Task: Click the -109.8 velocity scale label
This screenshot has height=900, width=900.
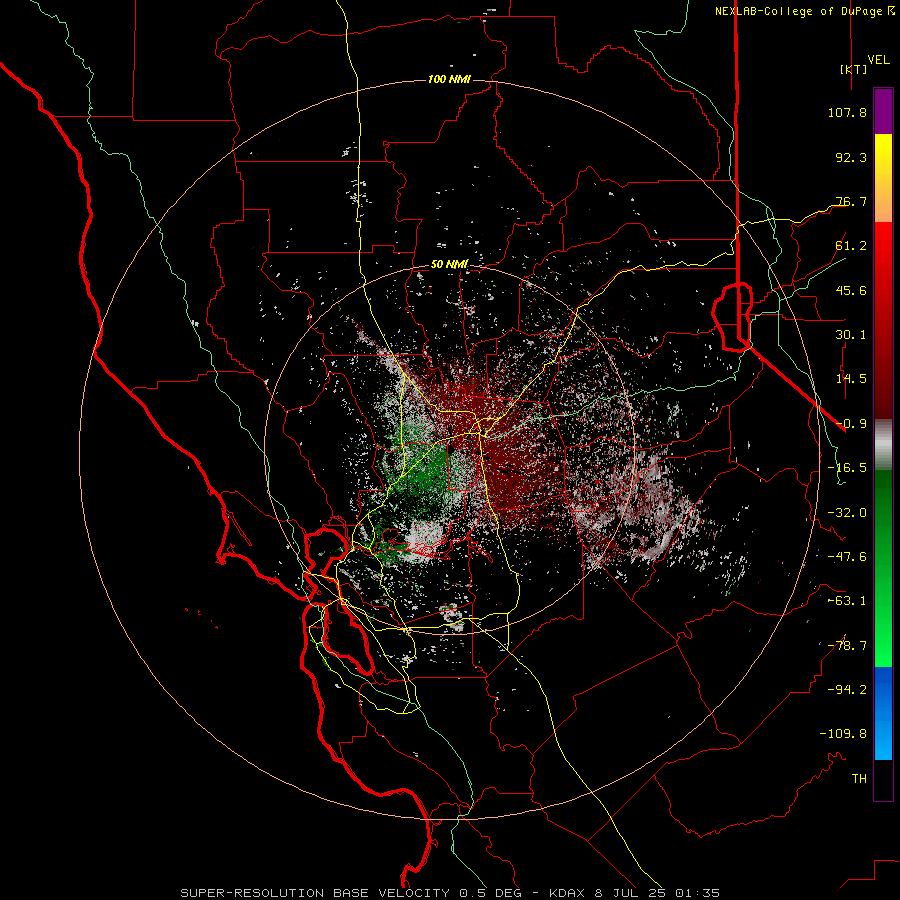Action: tap(843, 734)
